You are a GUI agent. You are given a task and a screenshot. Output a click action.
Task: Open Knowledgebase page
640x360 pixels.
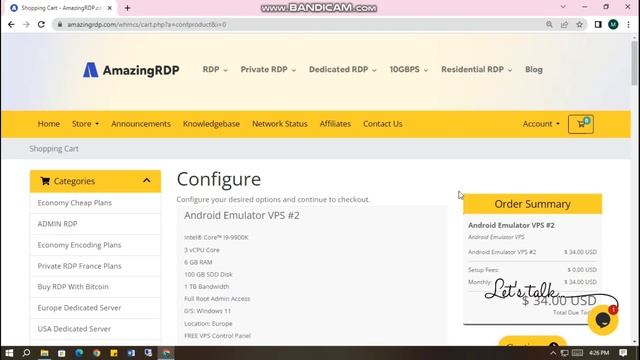point(211,124)
